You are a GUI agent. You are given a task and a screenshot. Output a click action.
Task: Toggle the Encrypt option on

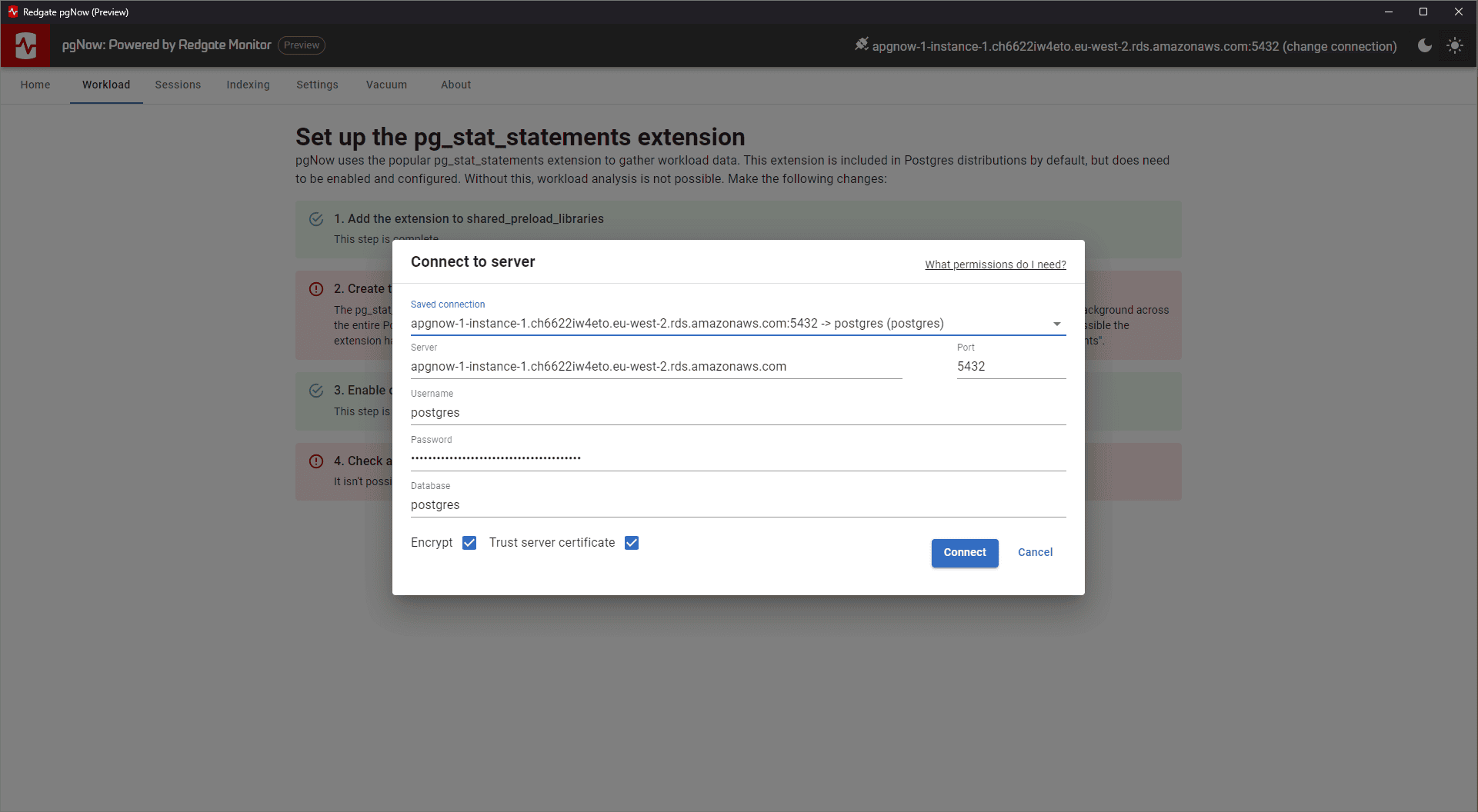tap(469, 543)
